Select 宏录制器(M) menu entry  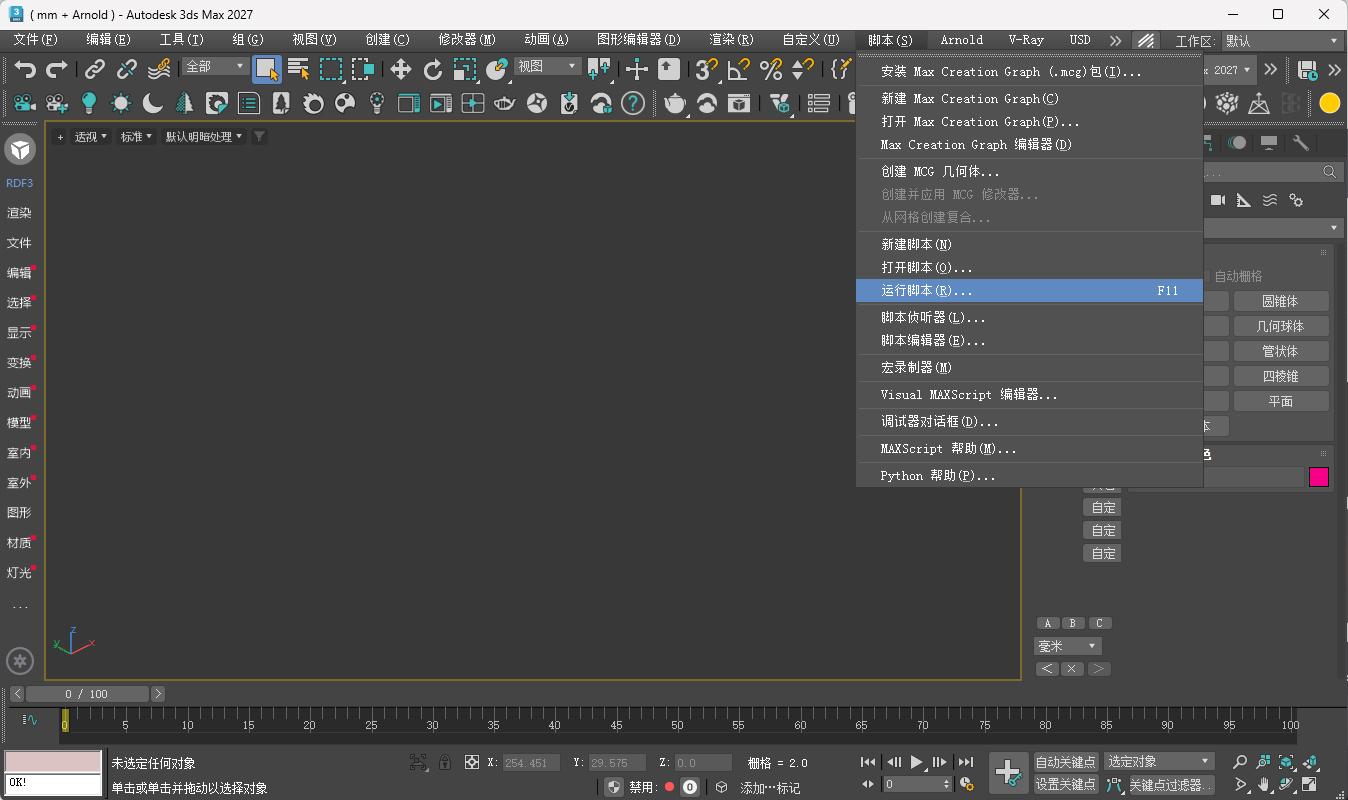(1029, 368)
